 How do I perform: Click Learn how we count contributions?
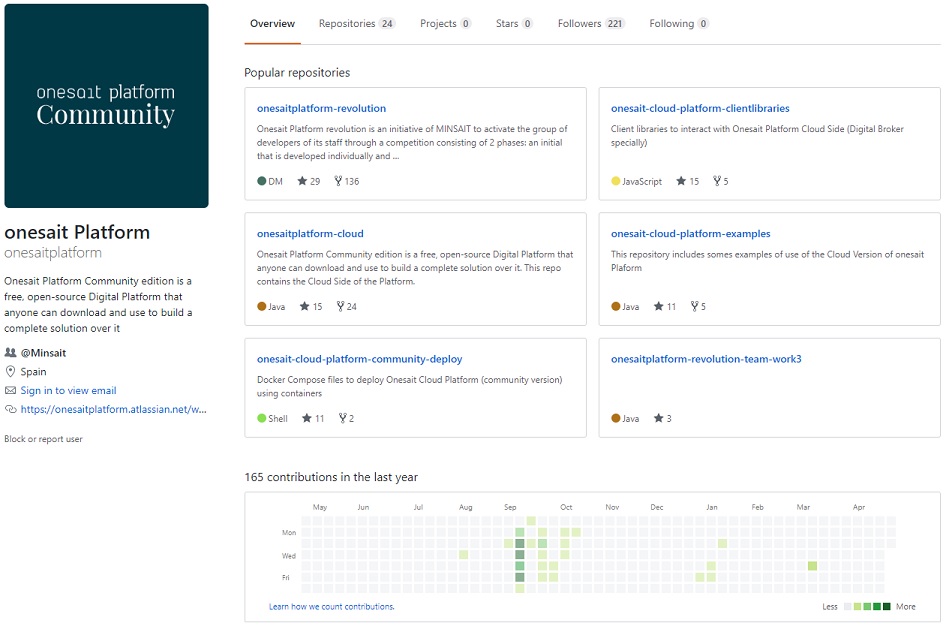[332, 607]
